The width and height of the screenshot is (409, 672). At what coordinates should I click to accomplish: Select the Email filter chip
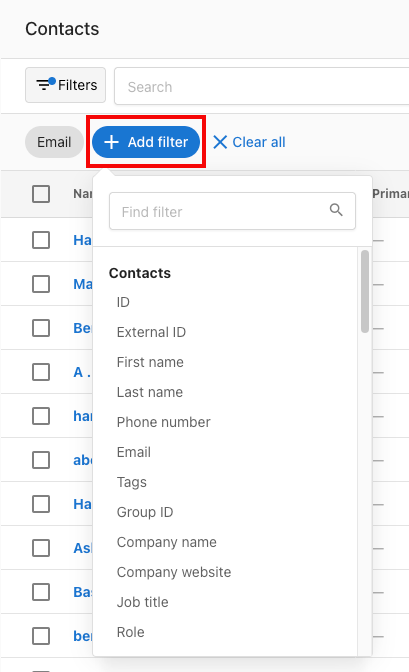coord(54,142)
